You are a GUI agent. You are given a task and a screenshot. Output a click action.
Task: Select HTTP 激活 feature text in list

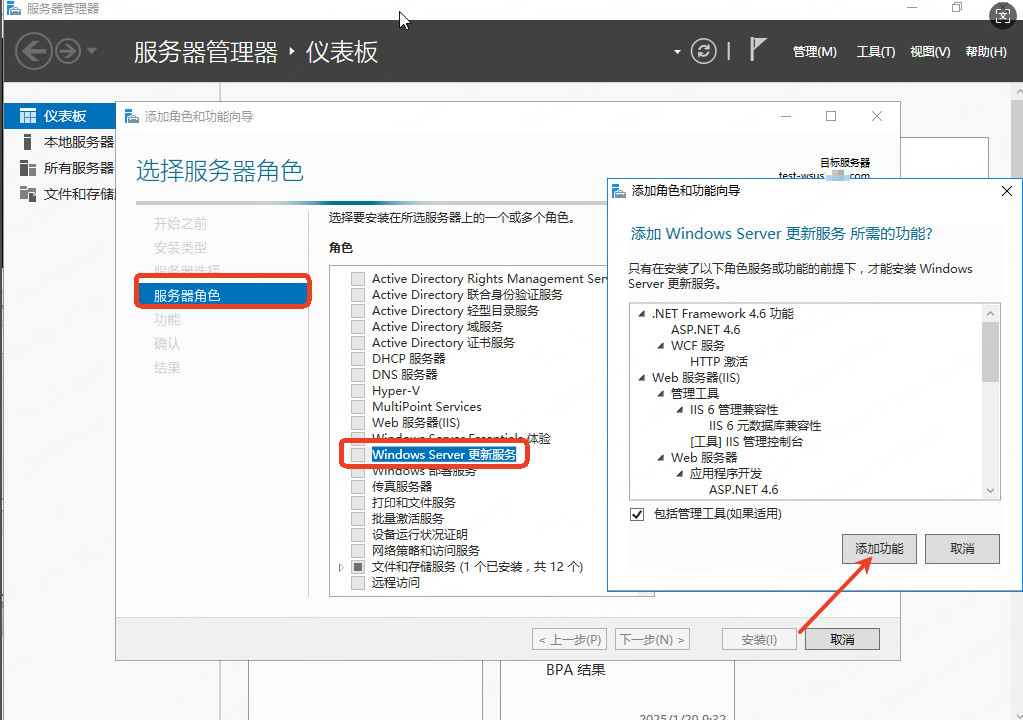719,362
